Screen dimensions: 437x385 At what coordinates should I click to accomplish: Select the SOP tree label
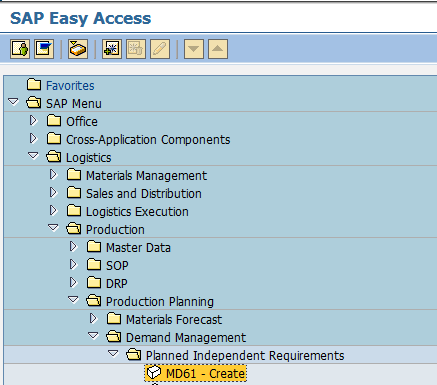[x=117, y=266]
